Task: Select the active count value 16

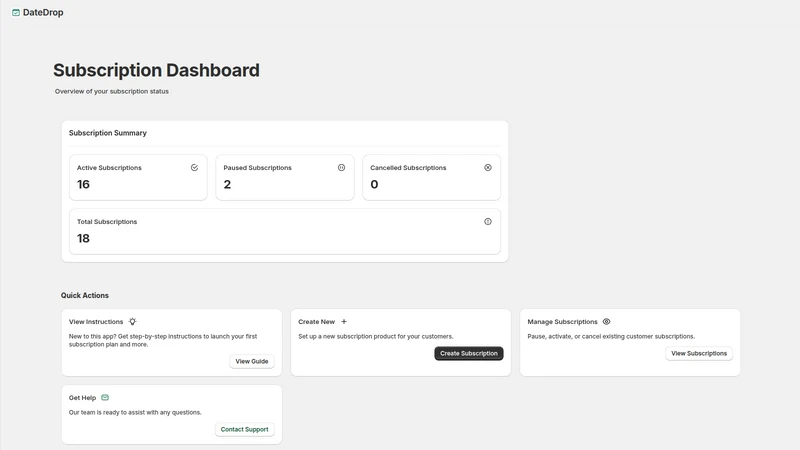Action: click(83, 184)
